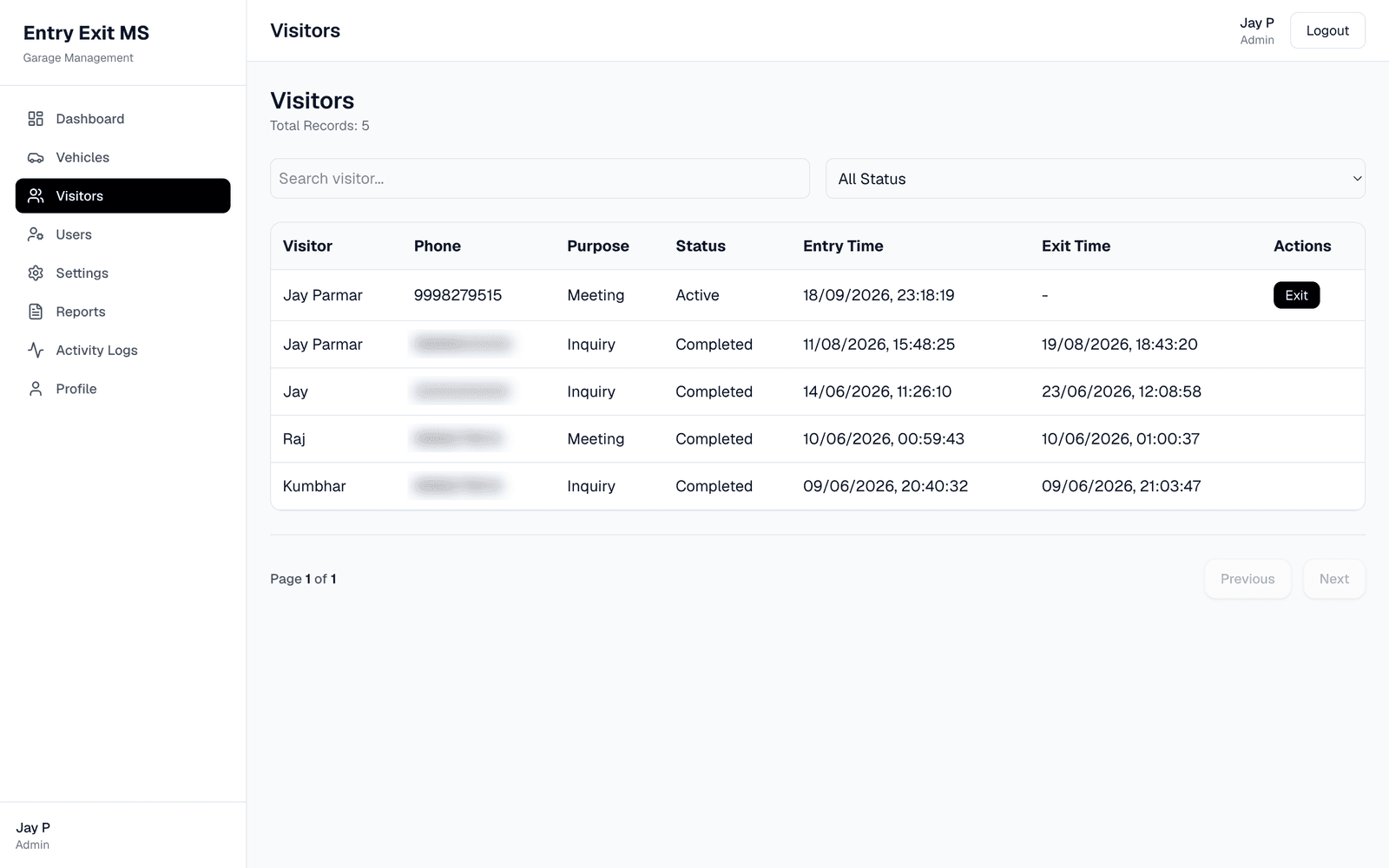
Task: Click the Dashboard grid icon
Action: 36,119
